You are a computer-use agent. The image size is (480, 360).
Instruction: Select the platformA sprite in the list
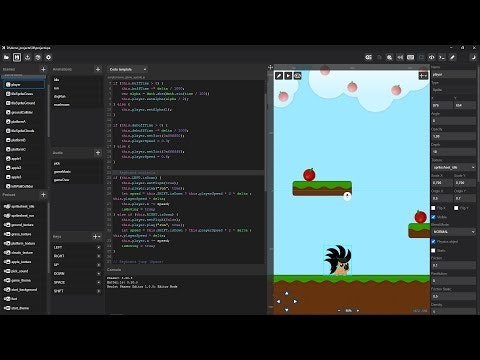click(x=24, y=122)
